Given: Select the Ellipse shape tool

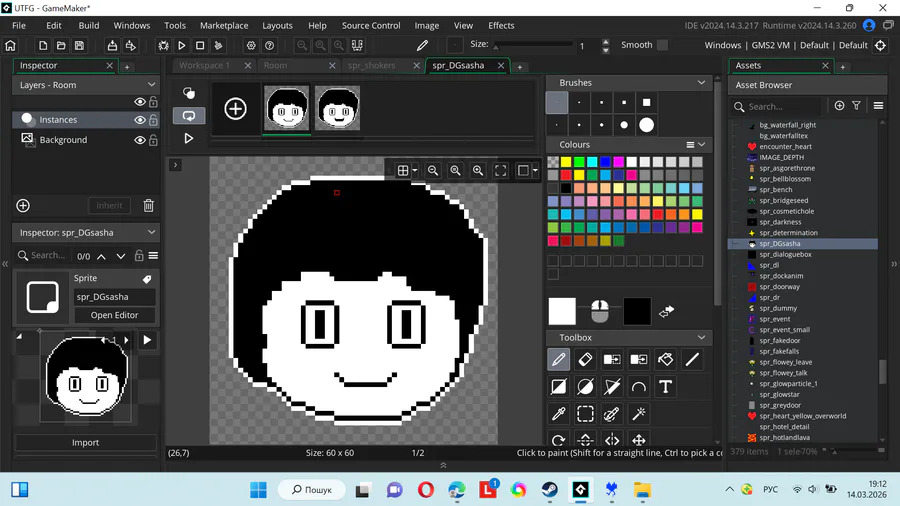Looking at the screenshot, I should coord(585,387).
